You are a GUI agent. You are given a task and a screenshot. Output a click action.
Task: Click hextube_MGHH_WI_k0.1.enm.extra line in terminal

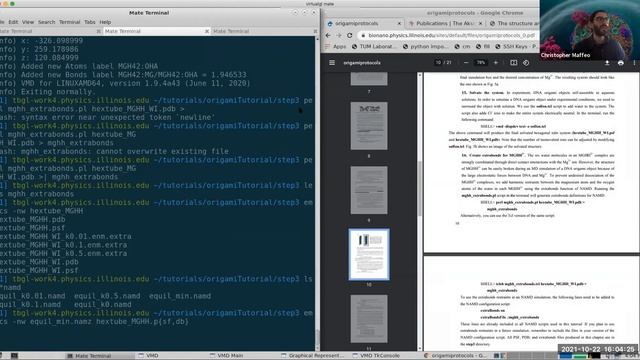click(x=63, y=245)
